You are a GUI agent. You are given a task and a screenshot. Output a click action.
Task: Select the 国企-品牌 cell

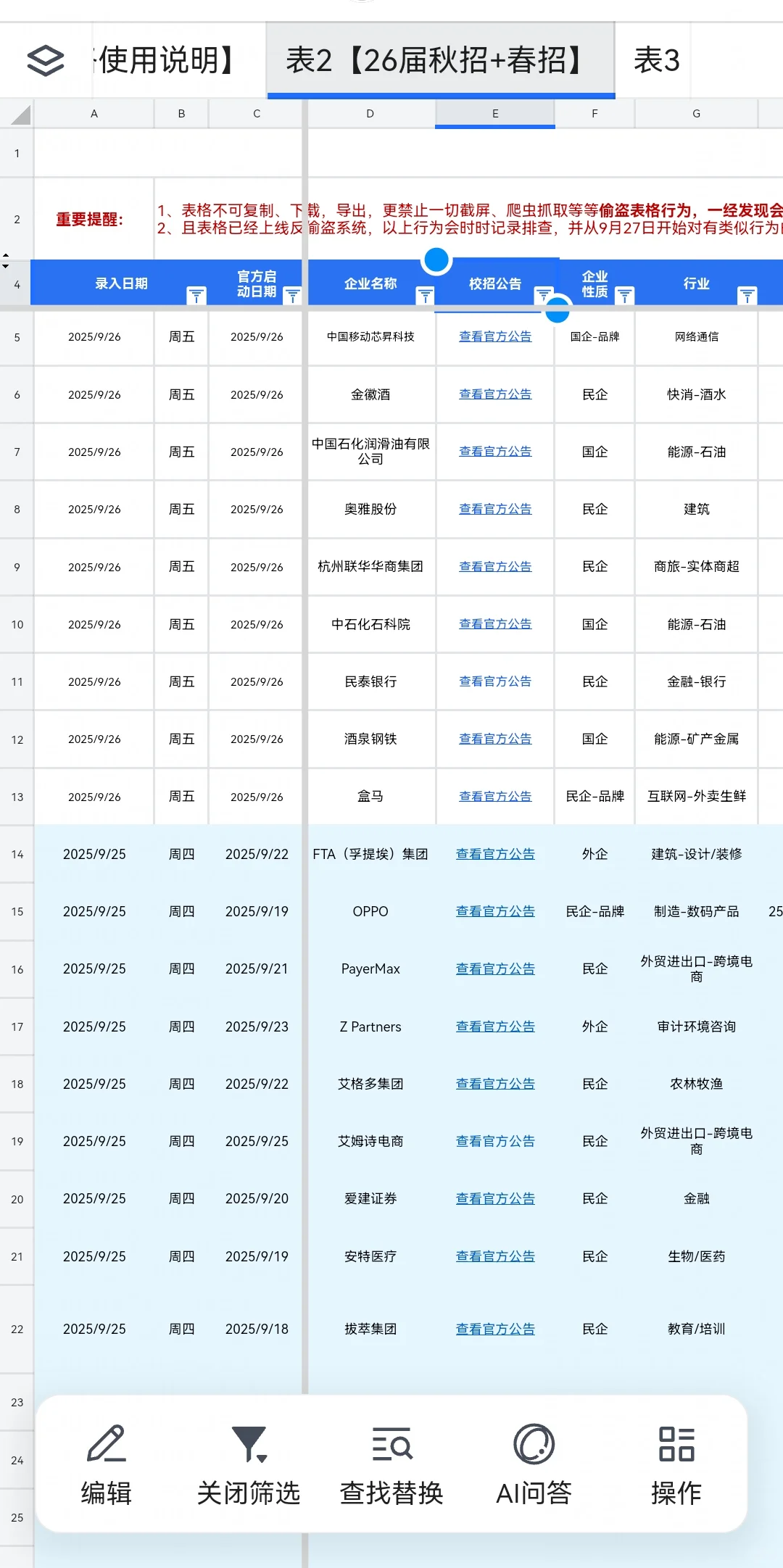pyautogui.click(x=595, y=337)
